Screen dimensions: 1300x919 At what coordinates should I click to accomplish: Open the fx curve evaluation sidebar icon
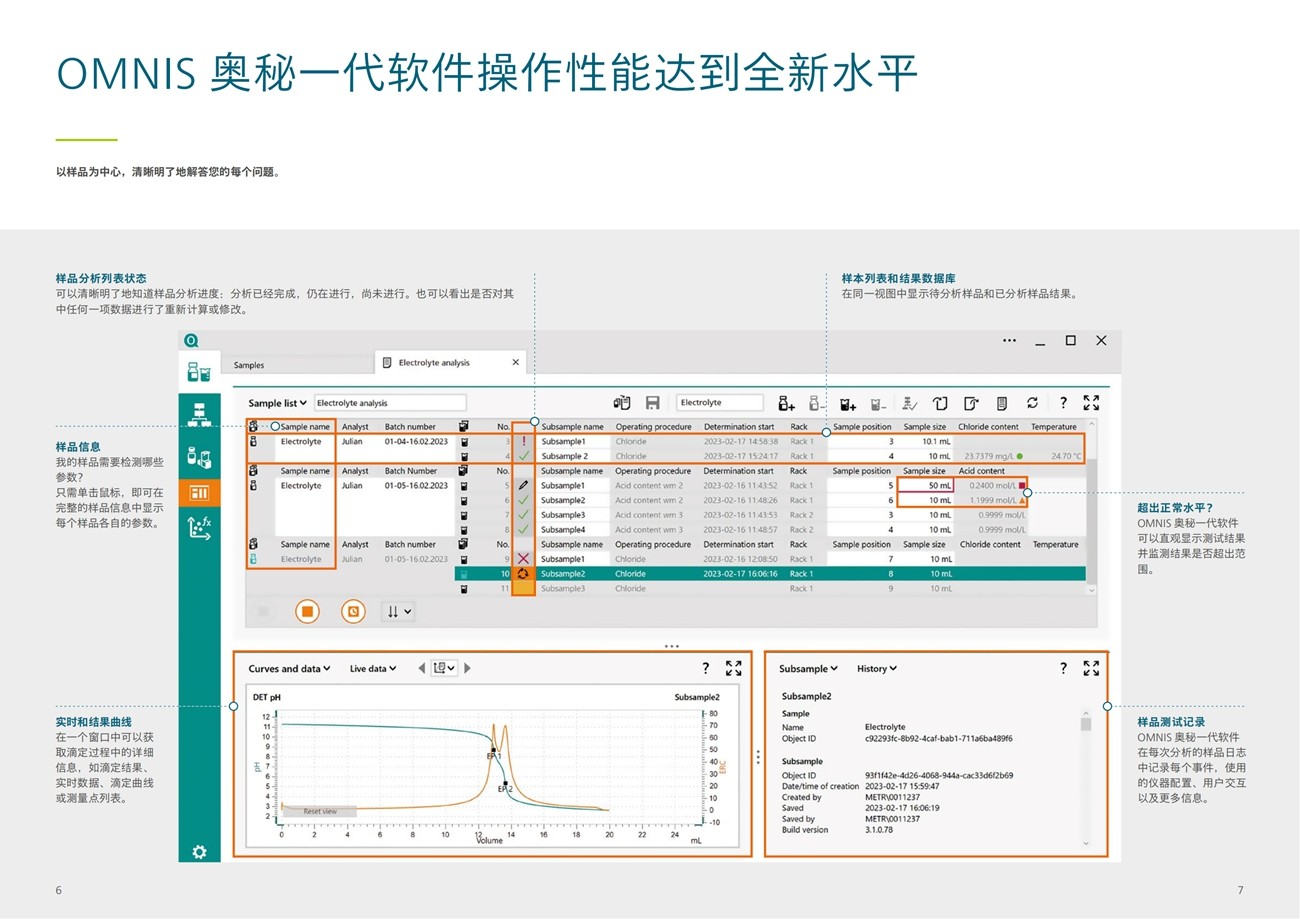199,527
